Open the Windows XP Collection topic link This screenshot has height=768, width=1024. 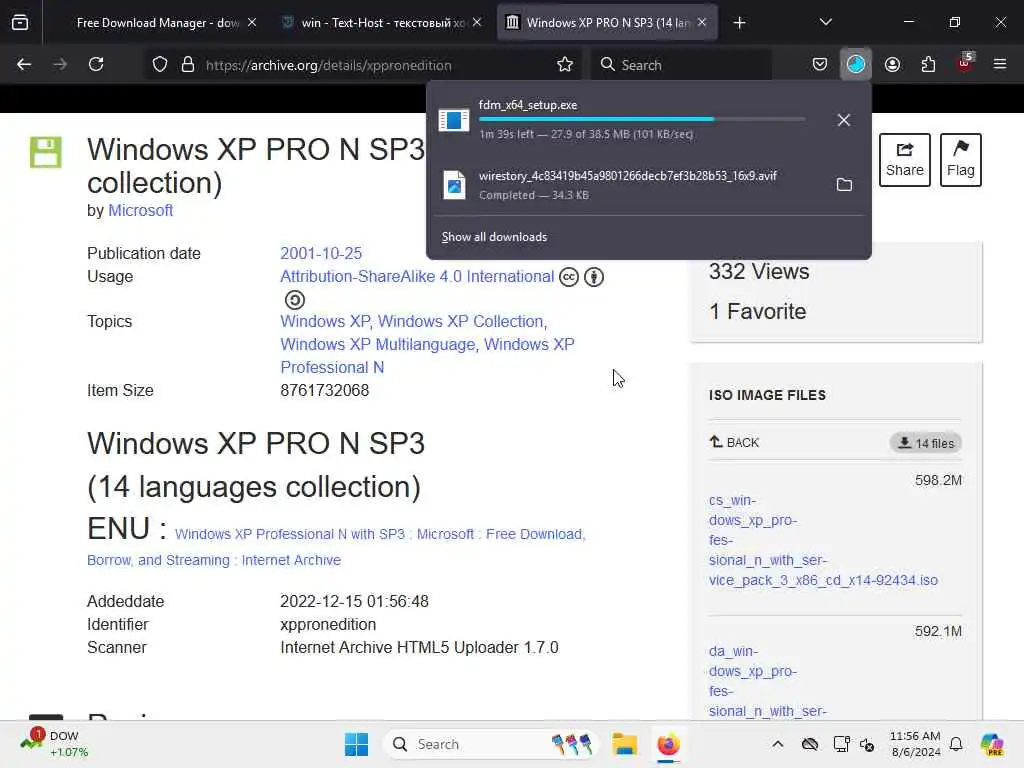point(460,321)
